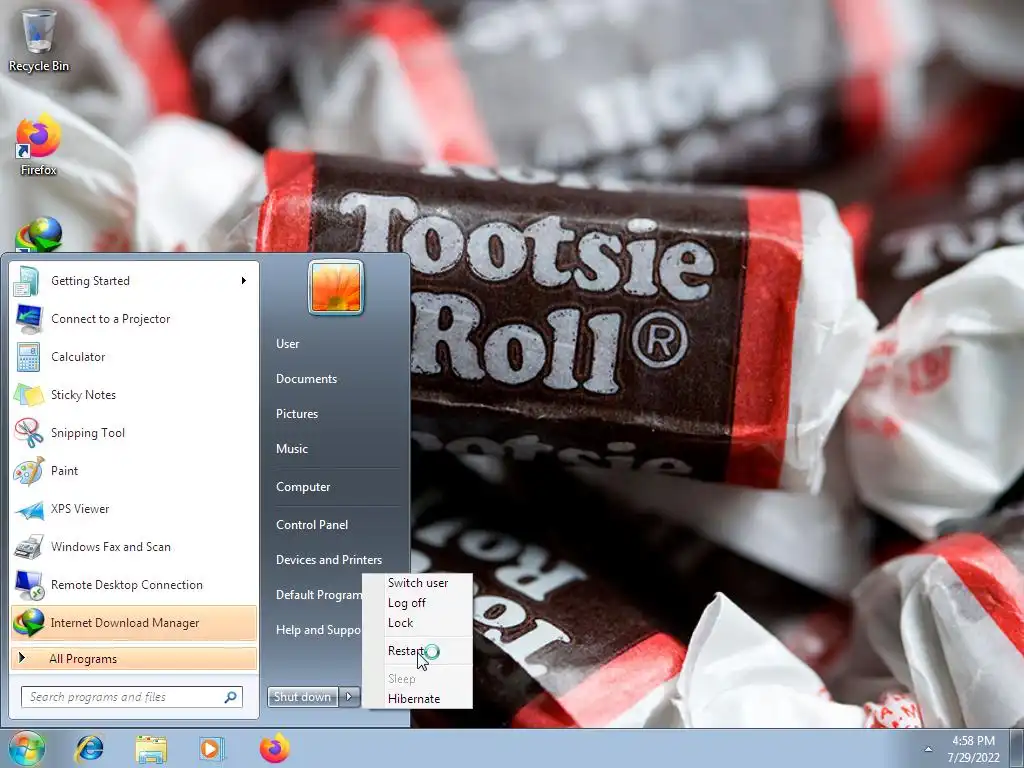Launch Windows Media Player from taskbar
The width and height of the screenshot is (1024, 768).
click(212, 748)
